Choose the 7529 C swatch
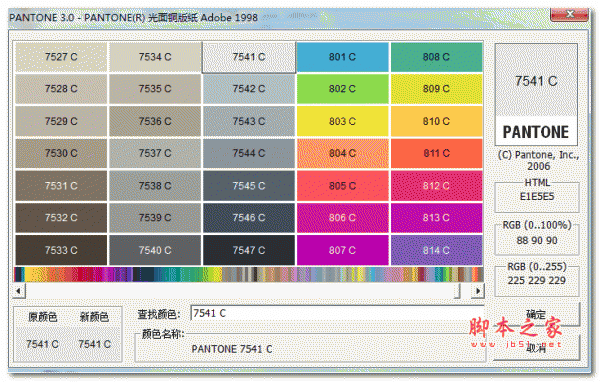 tap(61, 121)
